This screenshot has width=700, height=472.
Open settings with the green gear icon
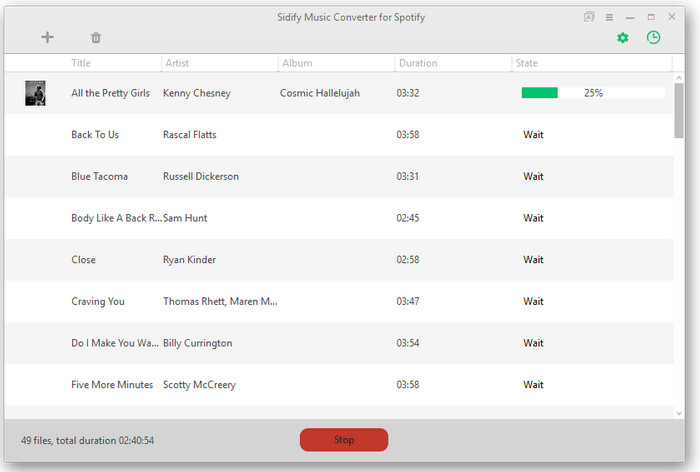(623, 38)
